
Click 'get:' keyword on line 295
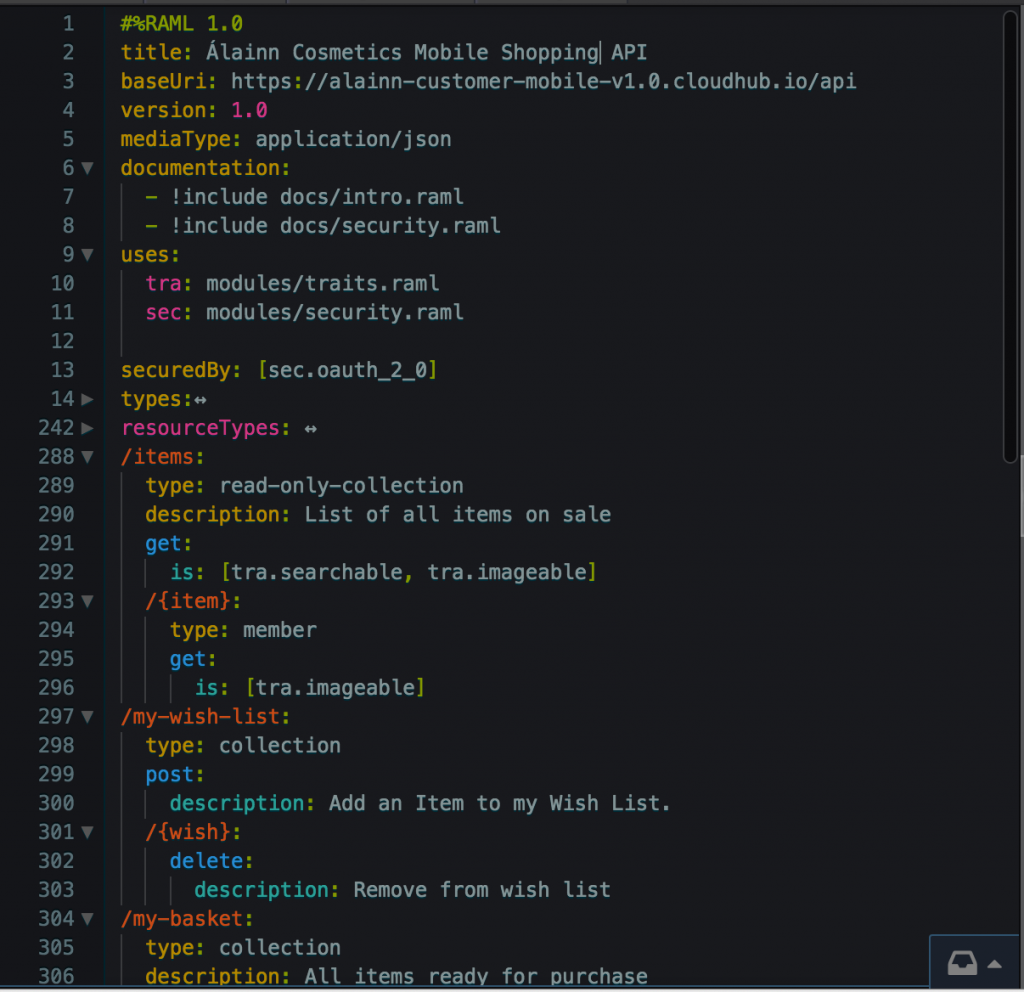[193, 660]
